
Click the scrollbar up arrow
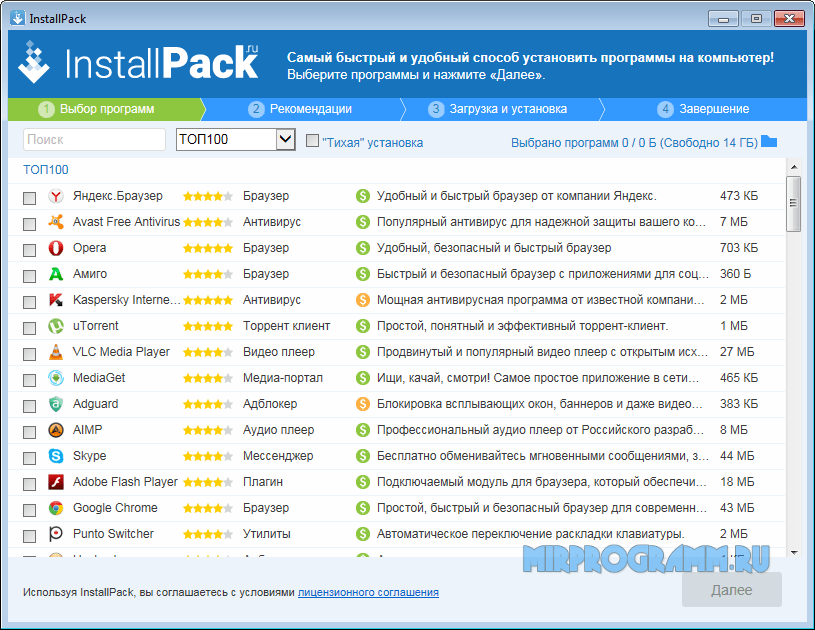[794, 167]
